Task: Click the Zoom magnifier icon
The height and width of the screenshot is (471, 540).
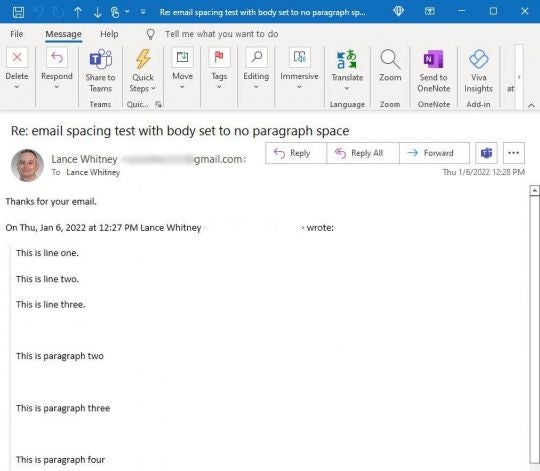Action: (390, 59)
